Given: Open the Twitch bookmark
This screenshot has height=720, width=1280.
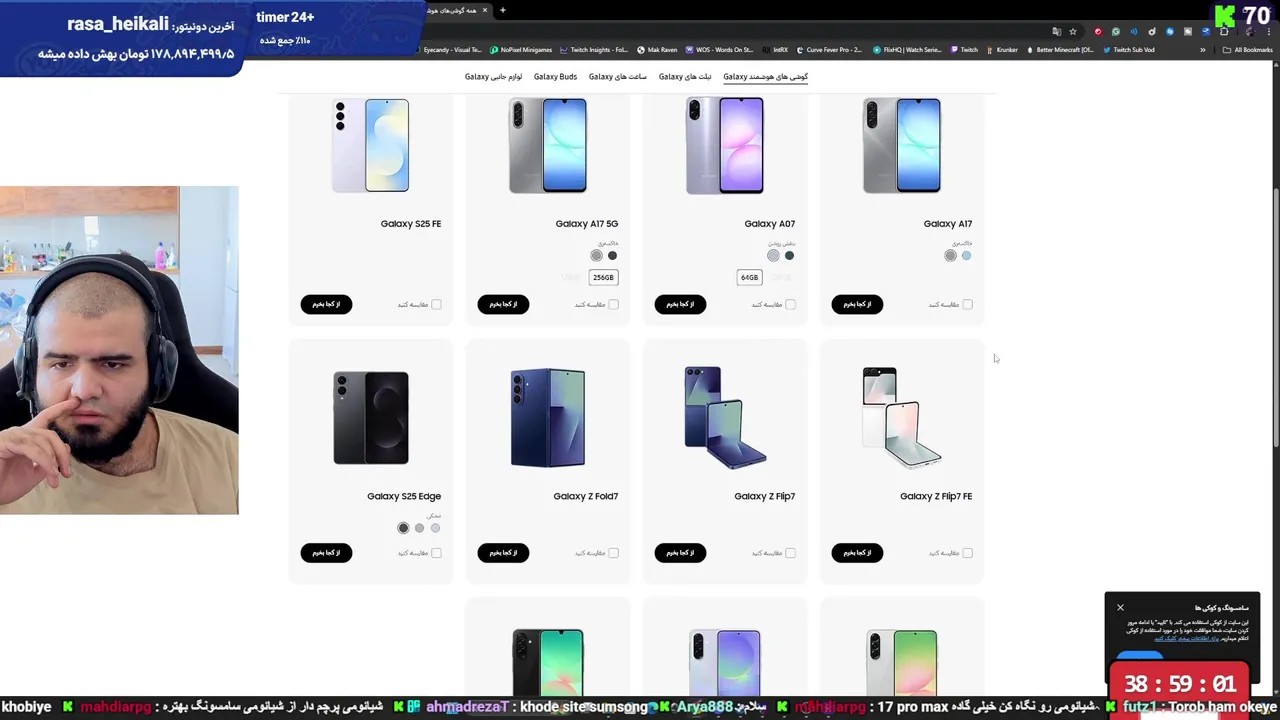Looking at the screenshot, I should click(x=964, y=50).
